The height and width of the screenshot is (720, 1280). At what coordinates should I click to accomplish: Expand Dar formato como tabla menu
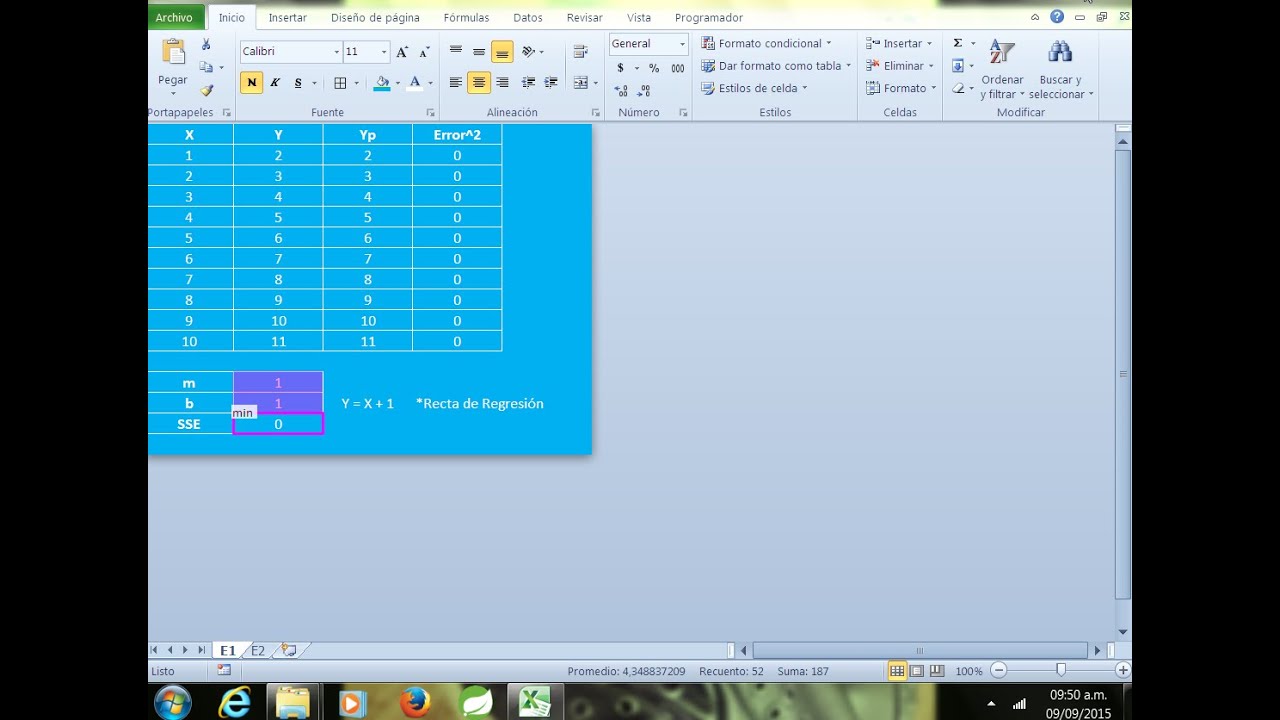tap(775, 66)
